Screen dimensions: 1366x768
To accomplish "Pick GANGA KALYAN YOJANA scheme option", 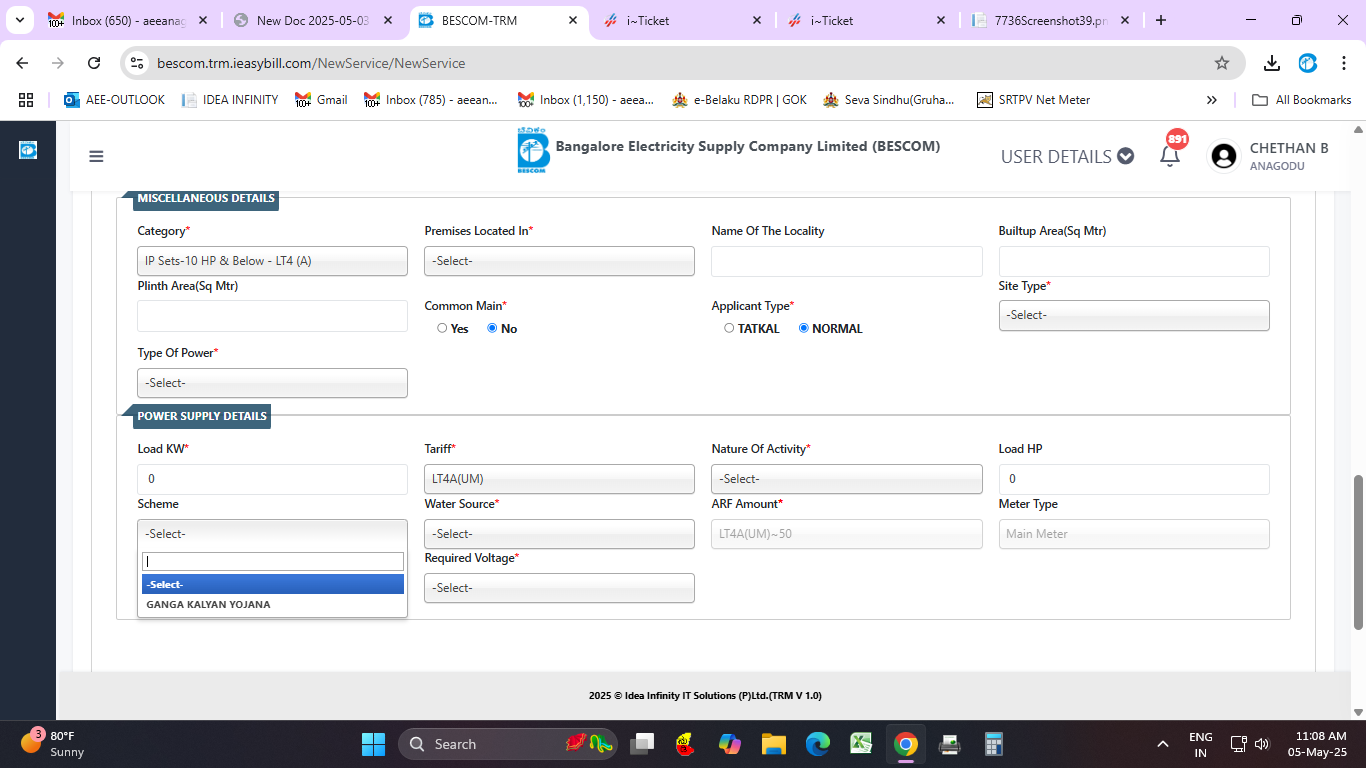I will click(273, 604).
